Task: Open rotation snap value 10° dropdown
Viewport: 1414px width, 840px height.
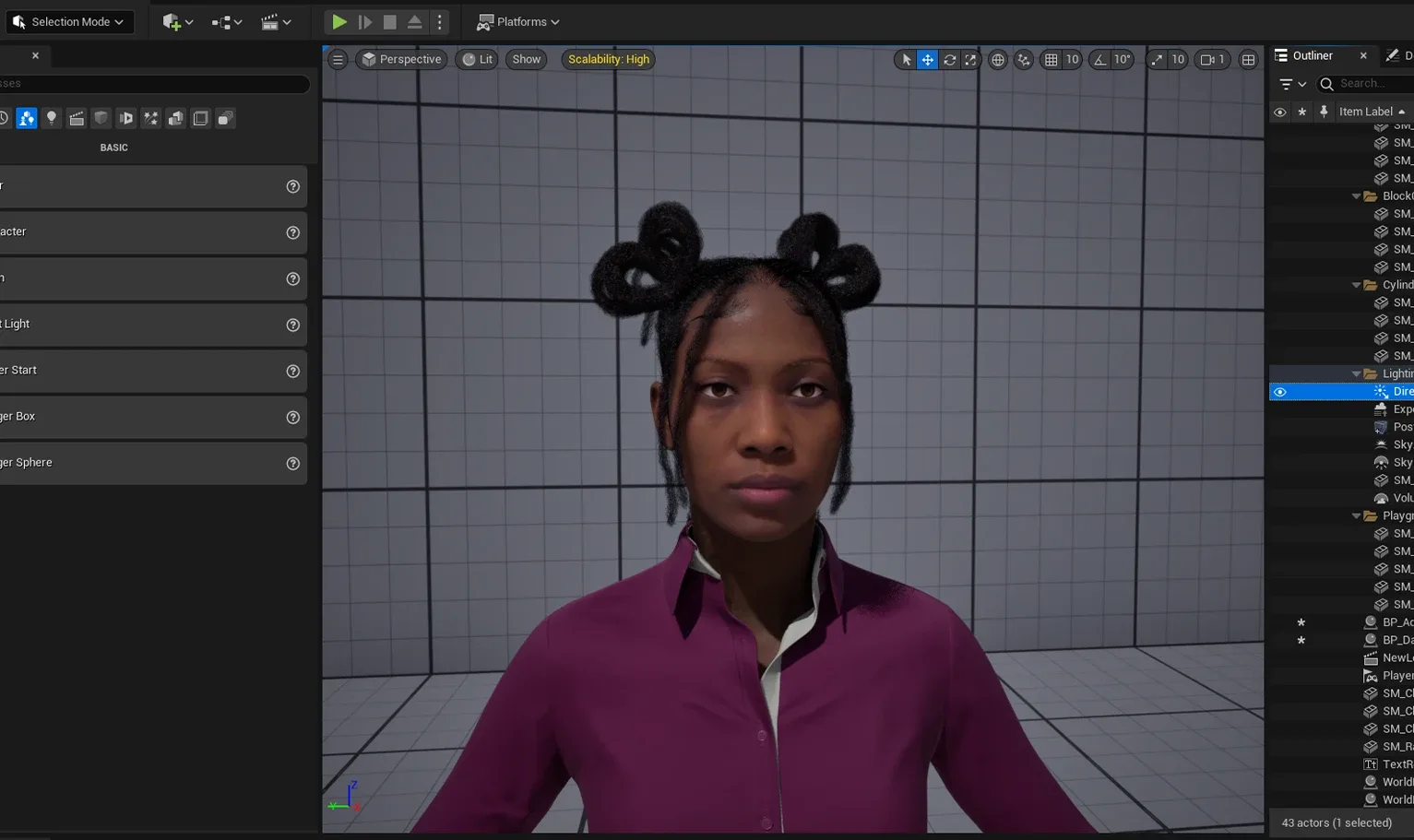Action: tap(1123, 59)
